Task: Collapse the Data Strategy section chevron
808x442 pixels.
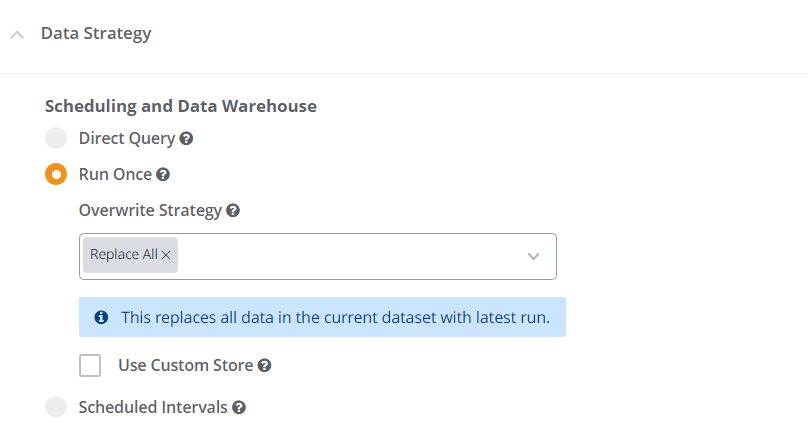Action: [17, 35]
